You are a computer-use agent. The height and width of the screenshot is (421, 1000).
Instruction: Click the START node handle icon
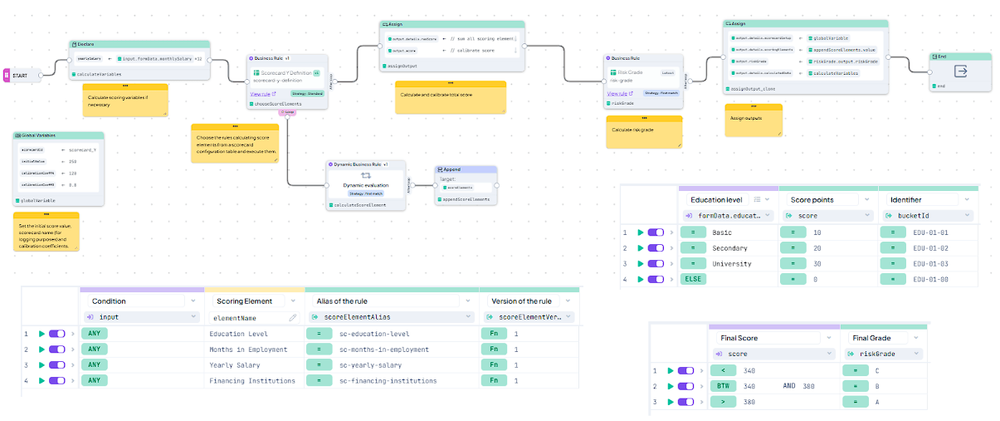tap(6, 75)
